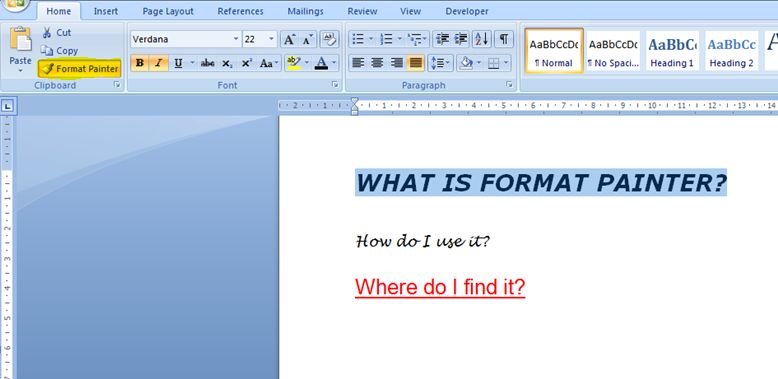Screen dimensions: 778x379
Task: Toggle Bold formatting
Action: [140, 63]
